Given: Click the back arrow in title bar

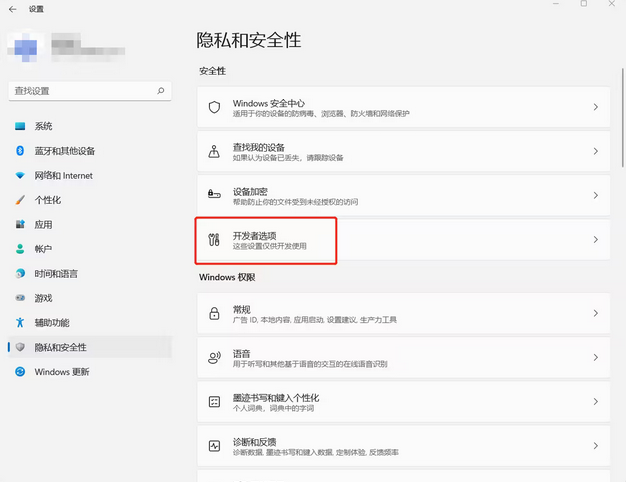Looking at the screenshot, I should 12,9.
